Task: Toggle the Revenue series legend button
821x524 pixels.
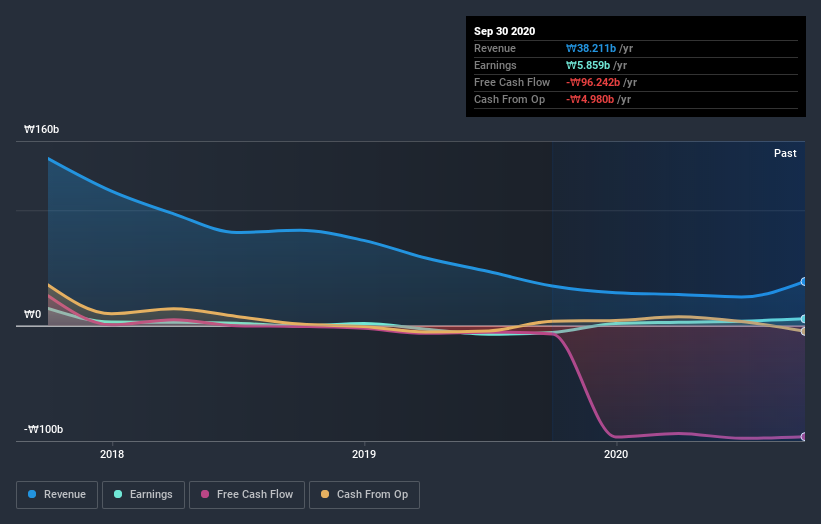Action: click(x=57, y=495)
